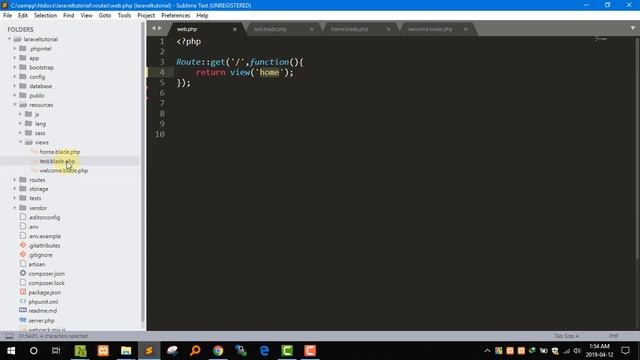The width and height of the screenshot is (640, 360).
Task: Open home.blade.php in the sidebar
Action: 60,152
